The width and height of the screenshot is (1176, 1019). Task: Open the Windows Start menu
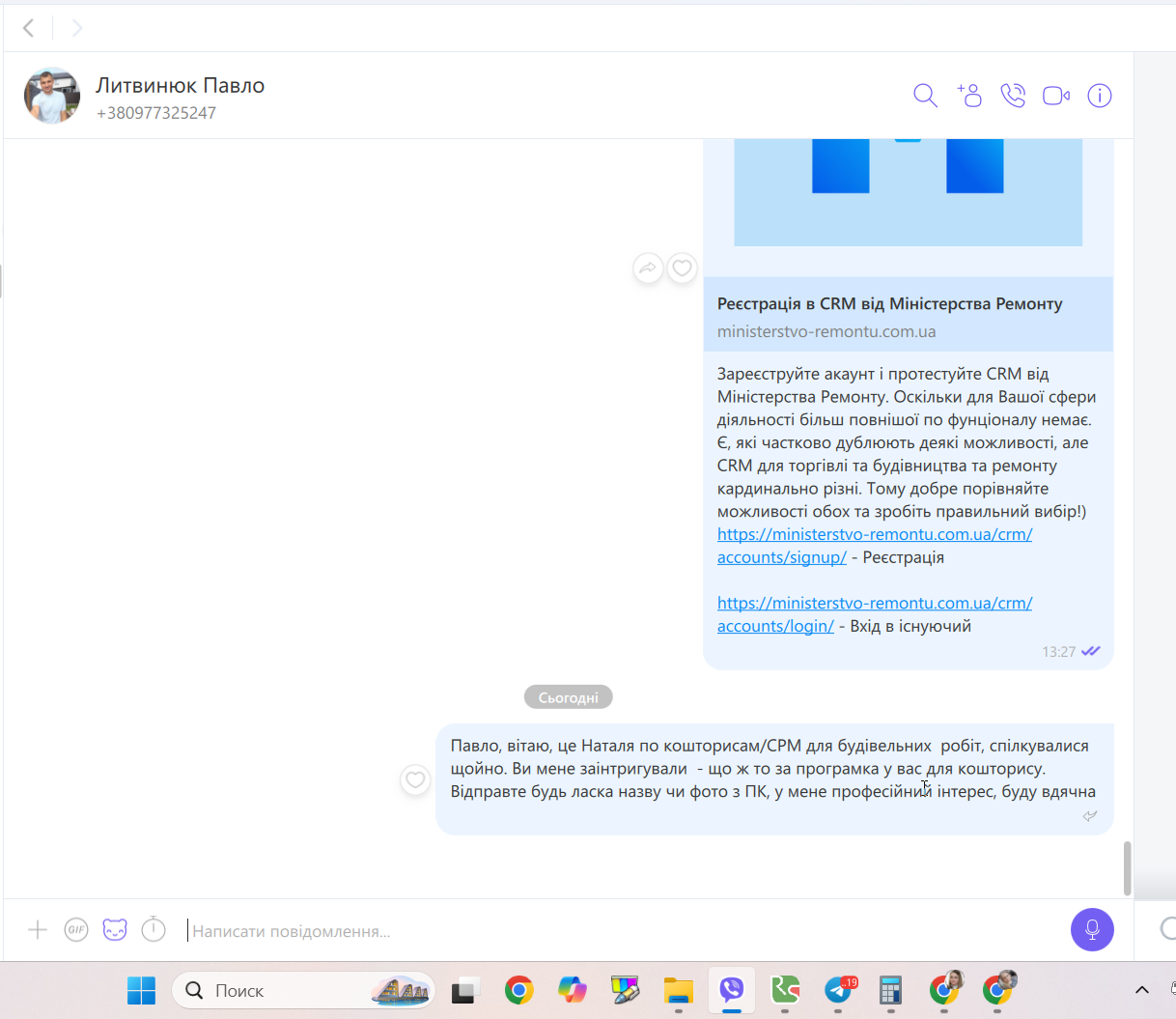(141, 990)
